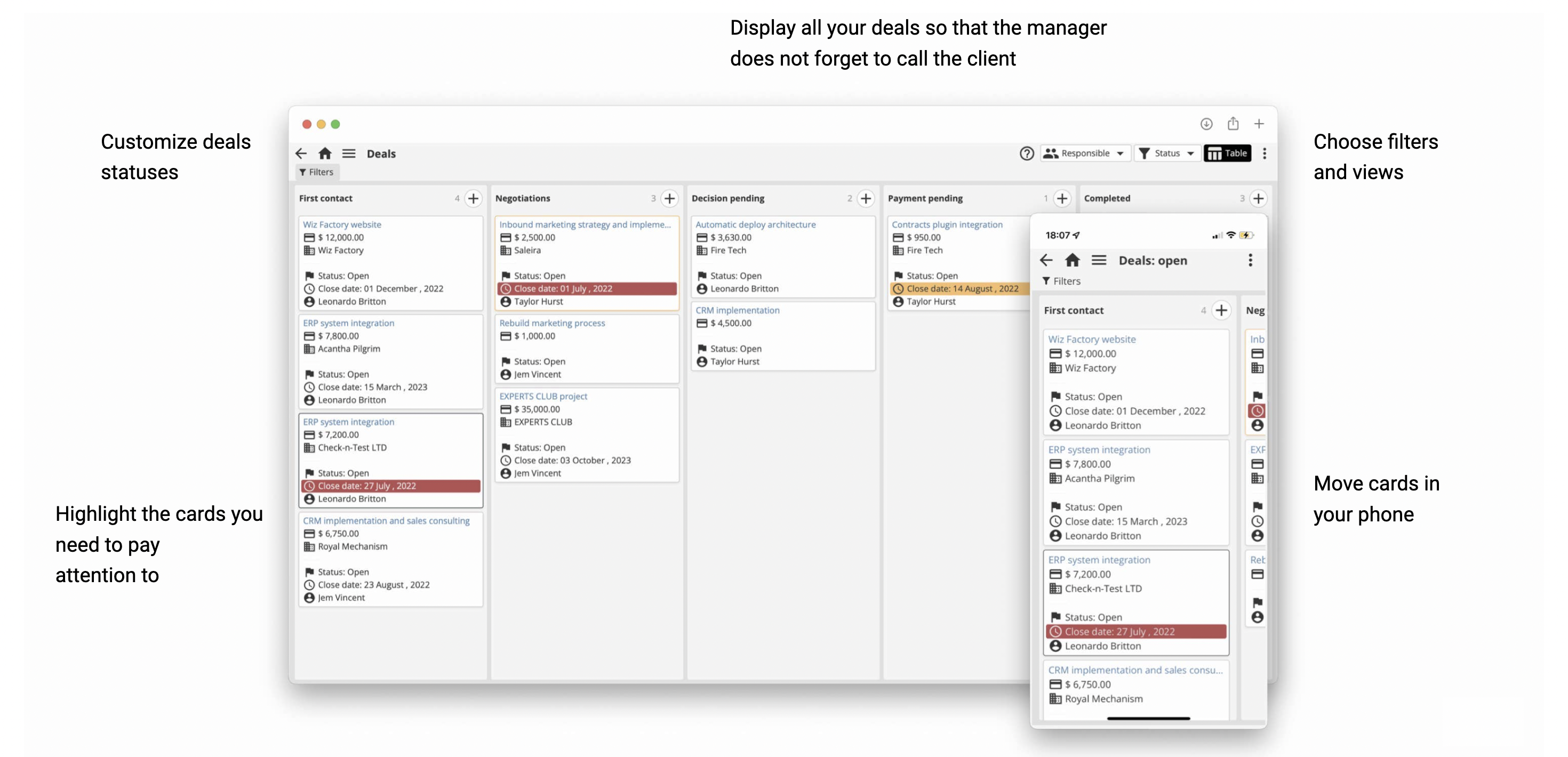Tap the mobile Deals: open overflow menu
1568x757 pixels.
1250,261
